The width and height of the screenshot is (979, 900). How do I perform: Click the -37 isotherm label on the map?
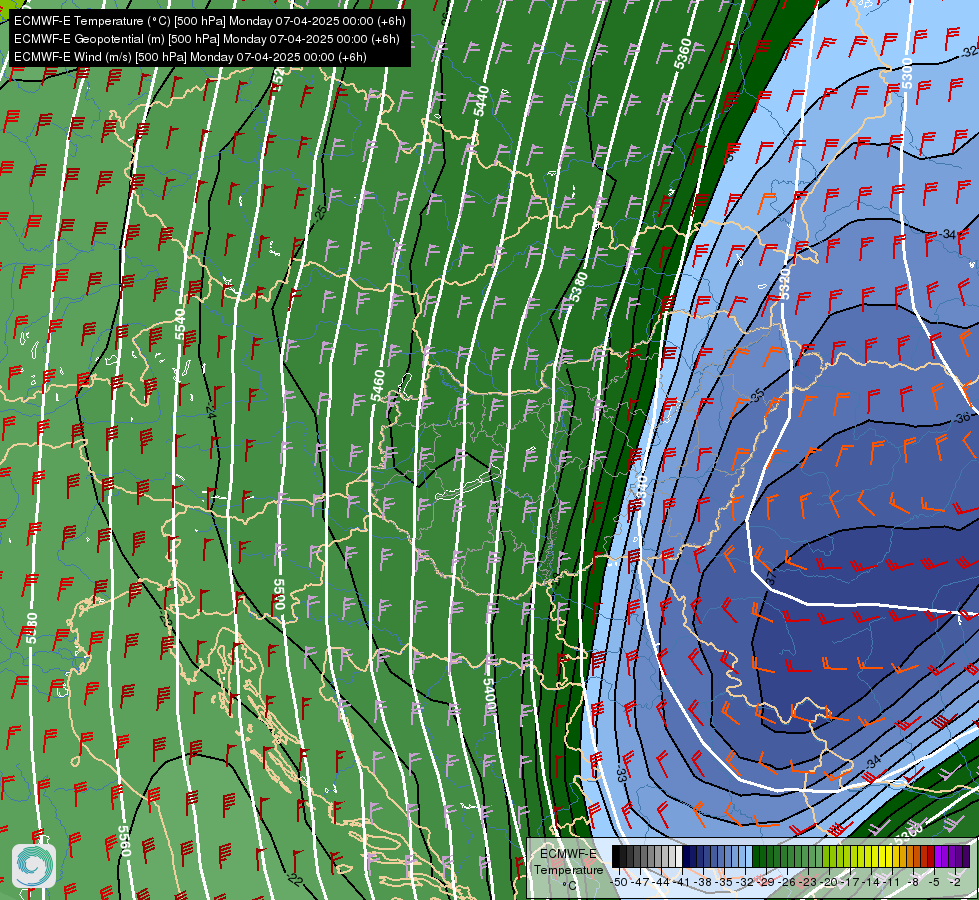(x=772, y=578)
